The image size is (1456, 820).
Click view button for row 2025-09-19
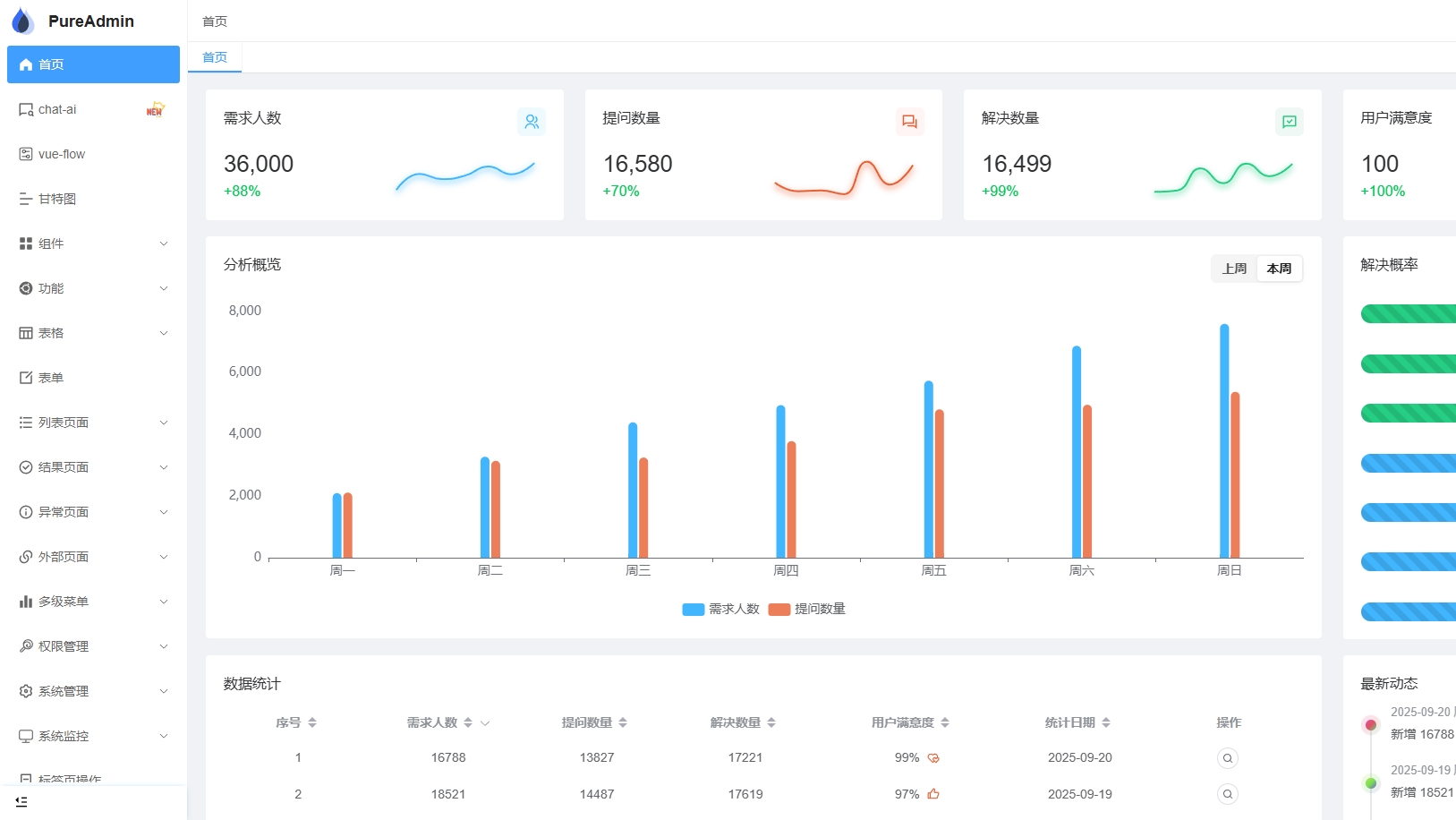1228,794
